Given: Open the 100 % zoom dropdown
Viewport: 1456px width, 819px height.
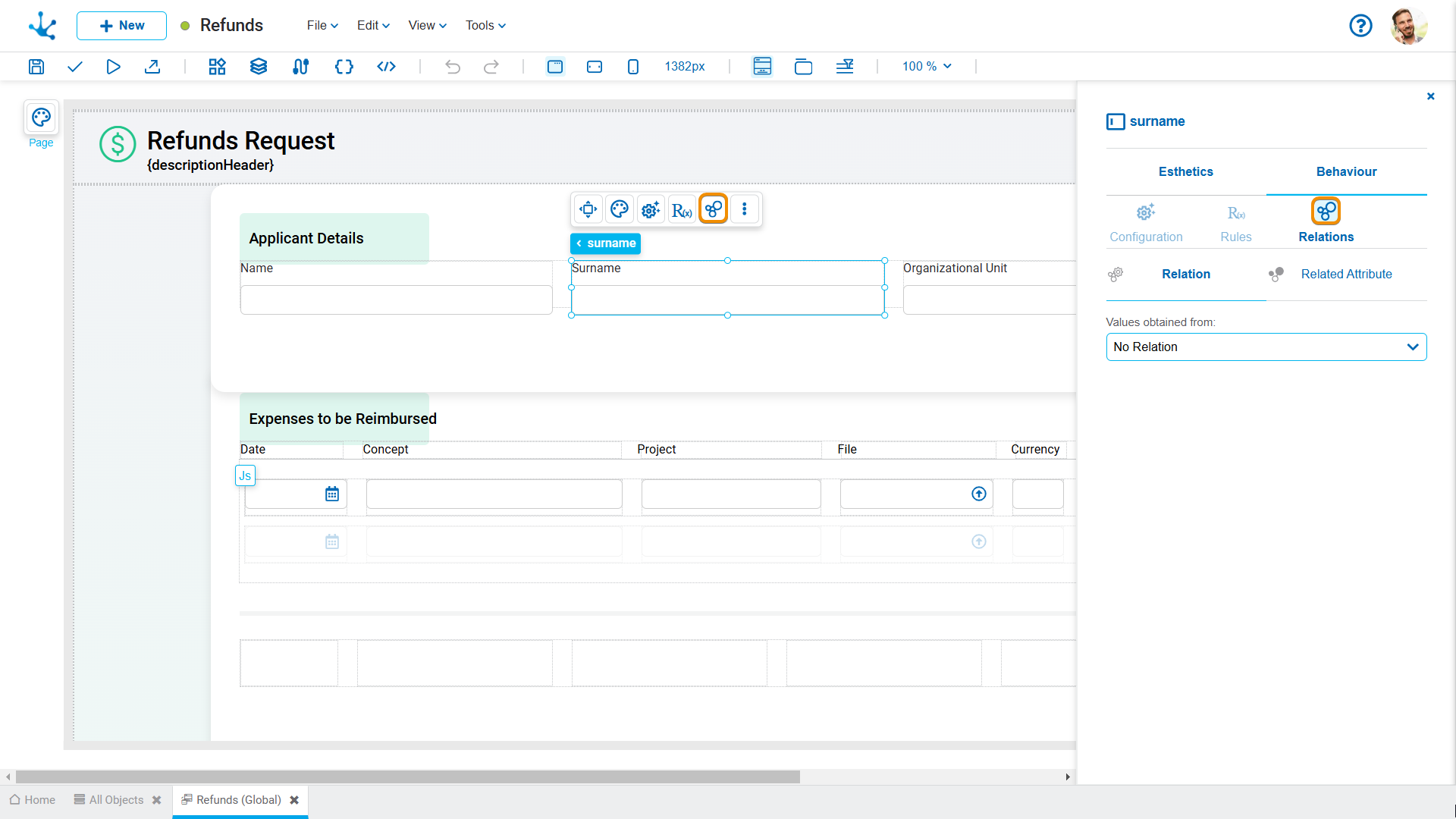Looking at the screenshot, I should coord(927,67).
